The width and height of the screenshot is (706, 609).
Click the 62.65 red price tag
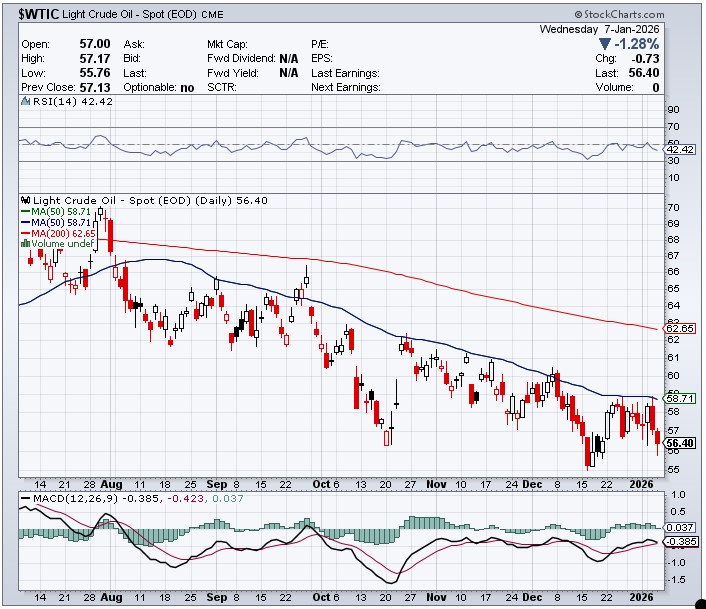point(679,328)
